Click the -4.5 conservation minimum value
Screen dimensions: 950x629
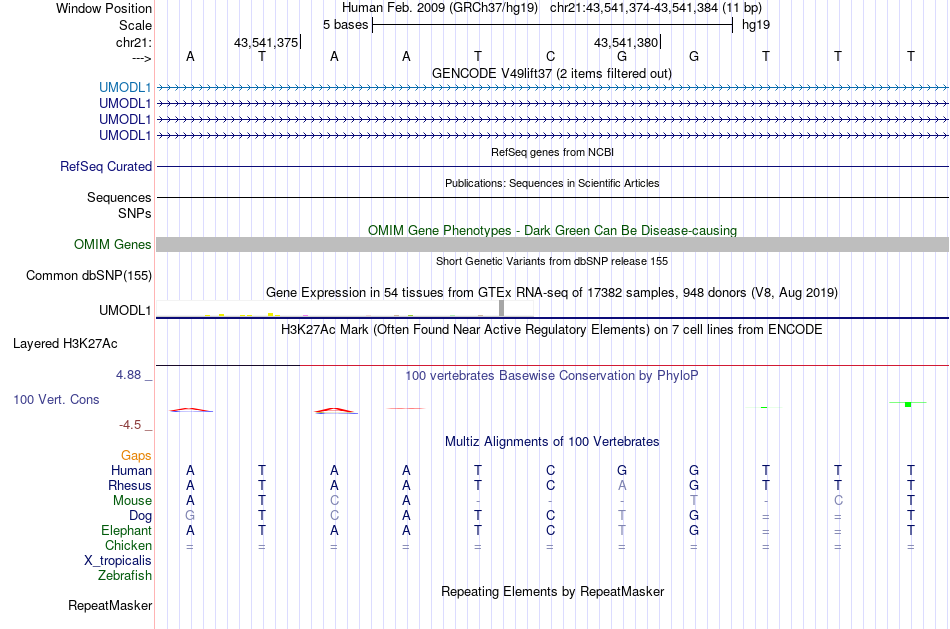(130, 425)
